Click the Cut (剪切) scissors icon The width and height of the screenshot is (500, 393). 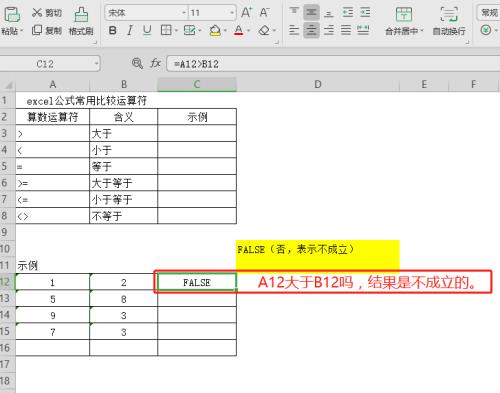tap(37, 13)
